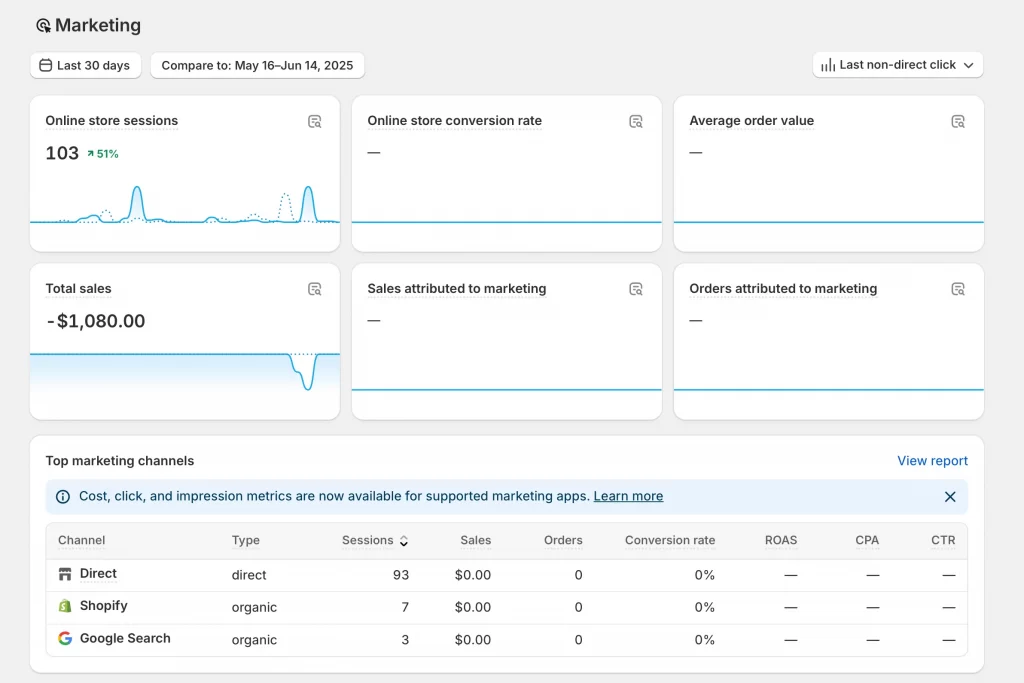Click the organic type cell in the Shopify row
The width and height of the screenshot is (1024, 683).
pos(254,607)
